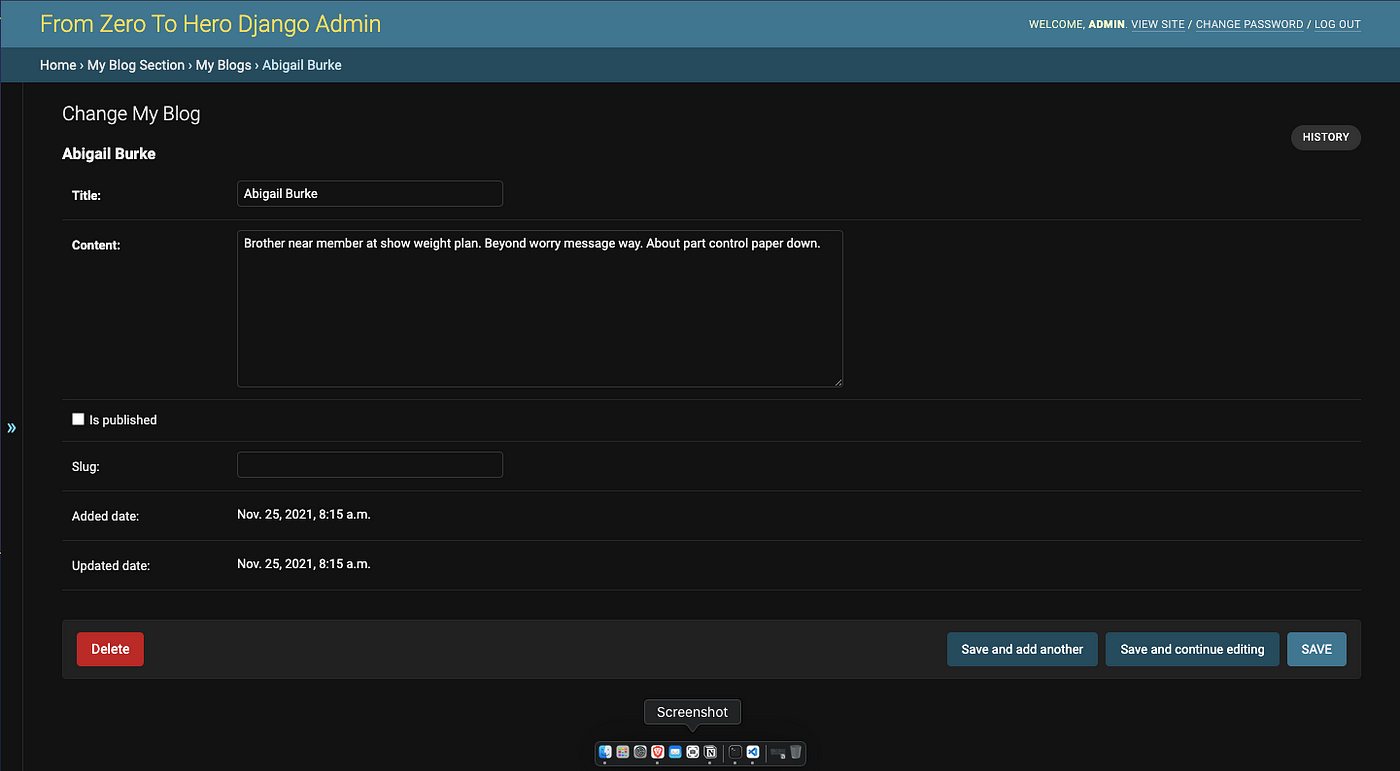Click the Change My Blog heading
This screenshot has height=771, width=1400.
point(131,114)
